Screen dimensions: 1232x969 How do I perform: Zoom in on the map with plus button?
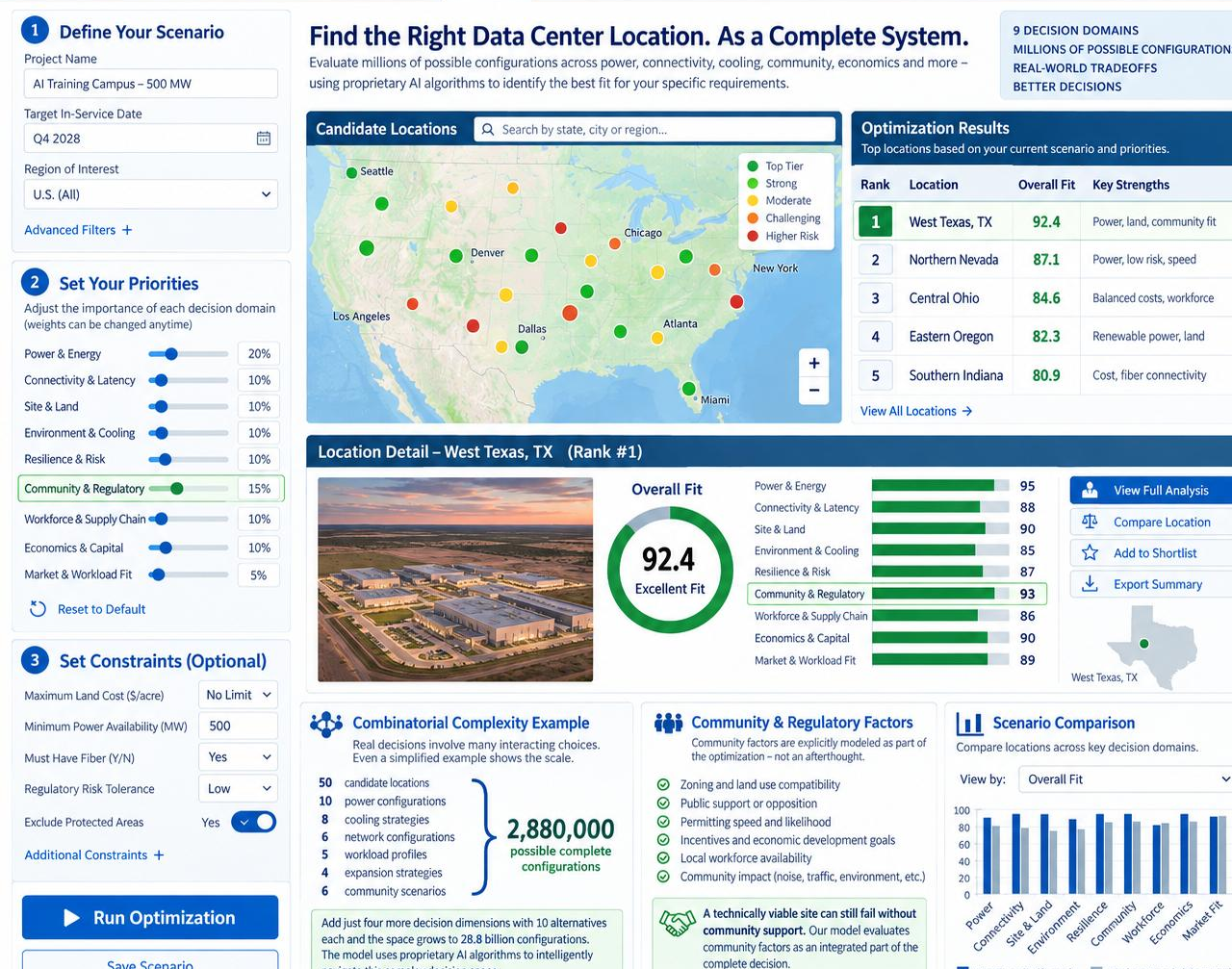(814, 363)
